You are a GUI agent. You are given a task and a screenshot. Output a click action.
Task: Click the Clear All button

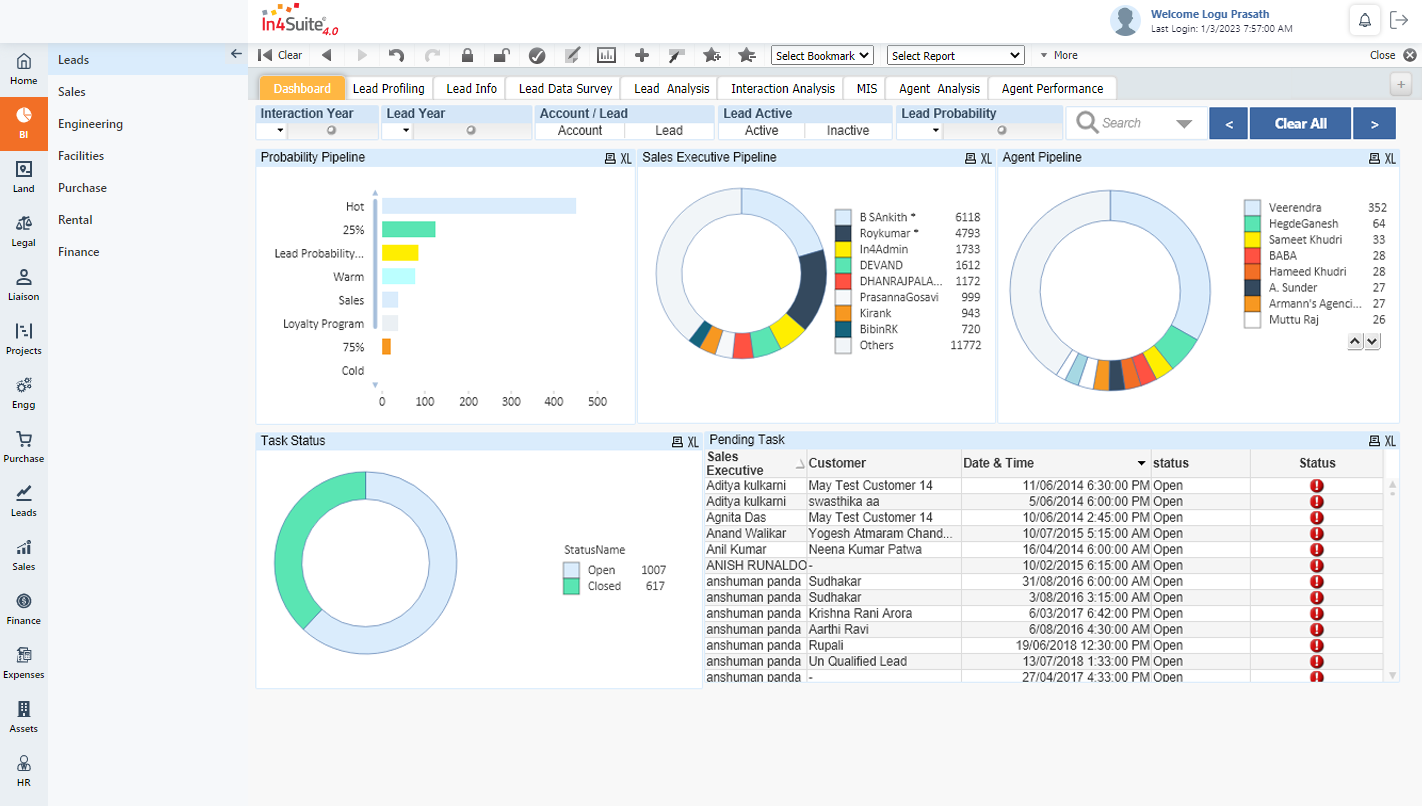[1299, 122]
